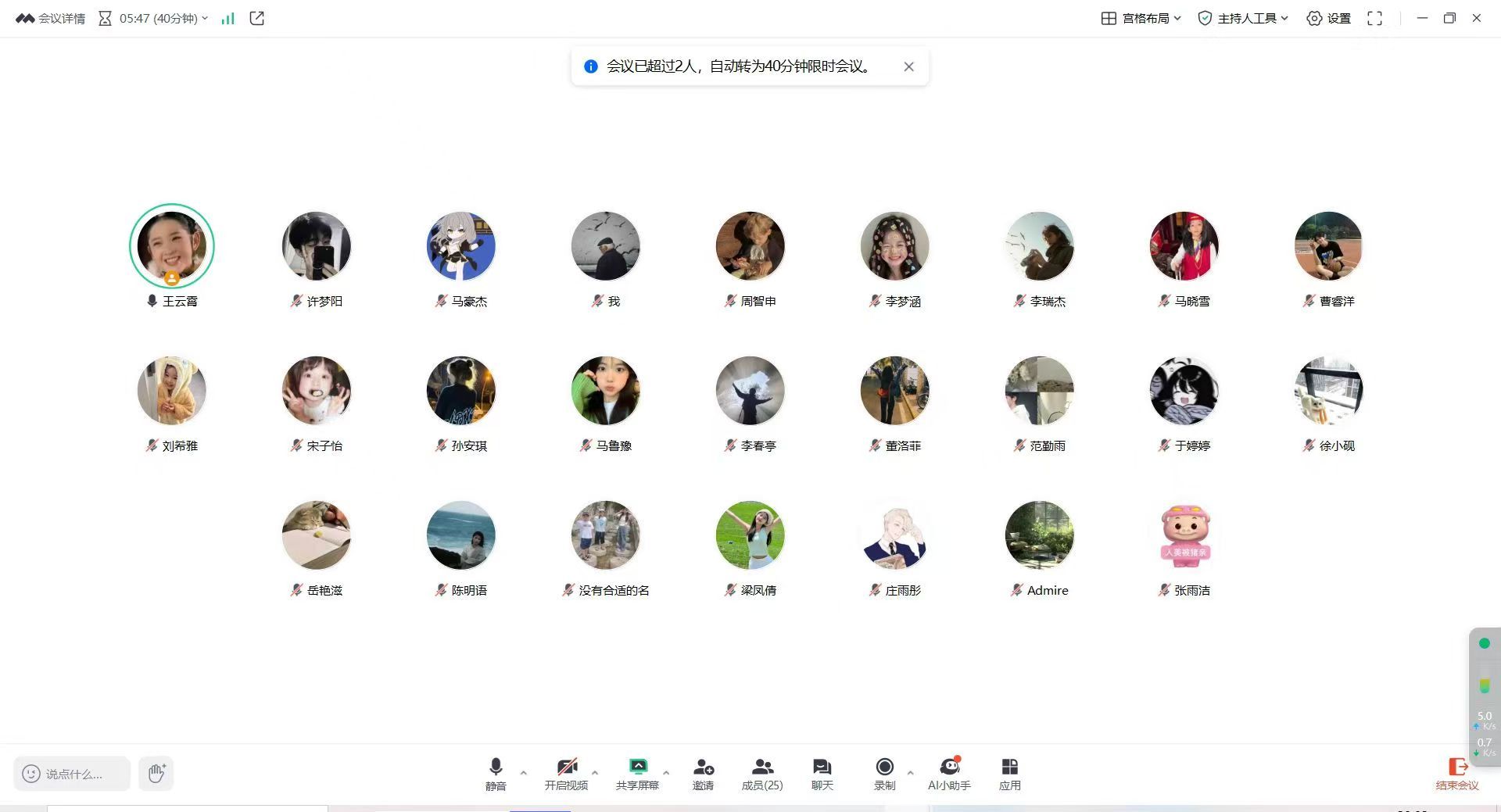The image size is (1501, 812).
Task: Open the members list (25)
Action: (761, 767)
